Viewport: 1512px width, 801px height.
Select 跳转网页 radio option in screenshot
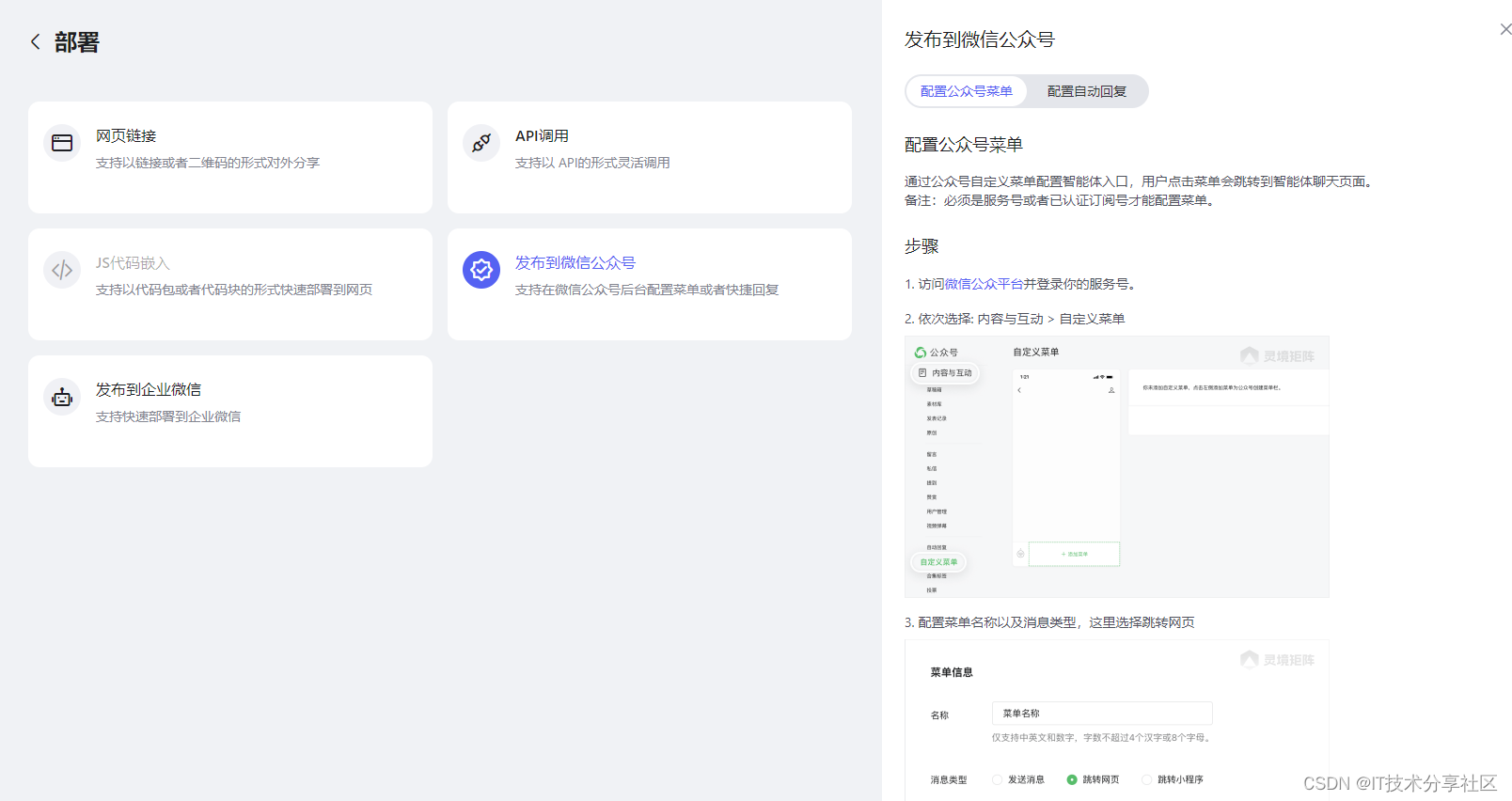[1094, 779]
